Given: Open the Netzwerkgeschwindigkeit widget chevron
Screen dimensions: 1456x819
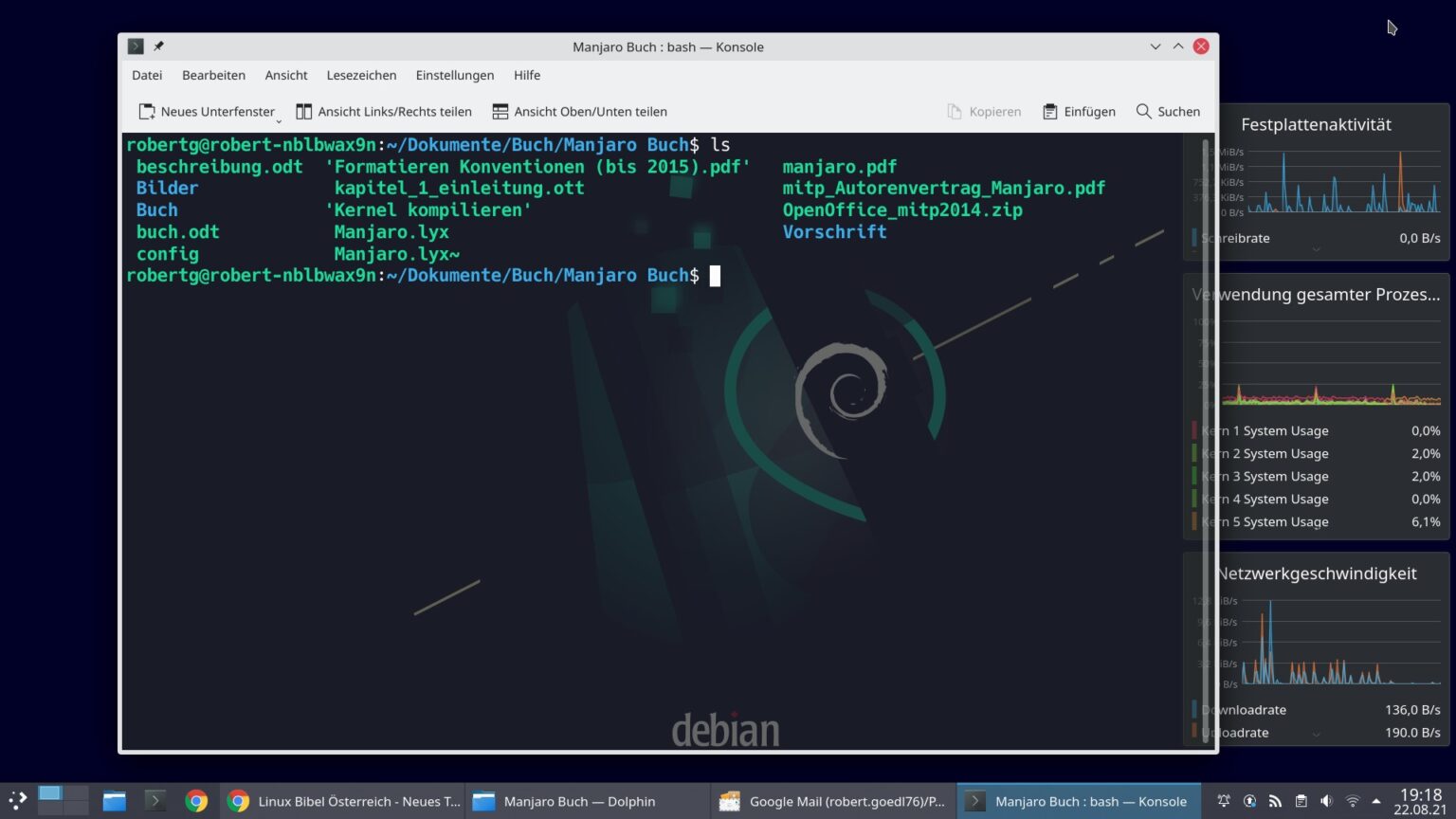Looking at the screenshot, I should pos(1316,733).
